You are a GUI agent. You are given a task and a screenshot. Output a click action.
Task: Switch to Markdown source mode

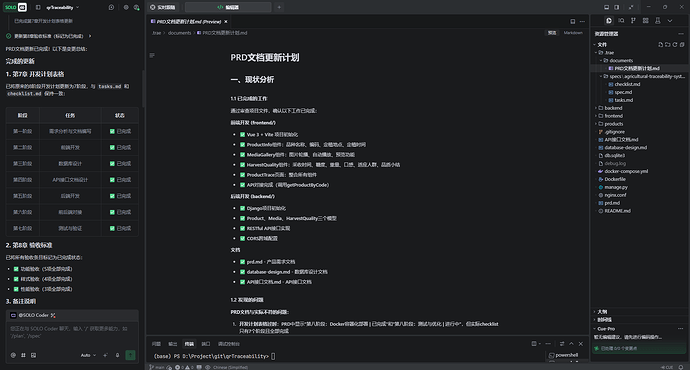pos(573,33)
